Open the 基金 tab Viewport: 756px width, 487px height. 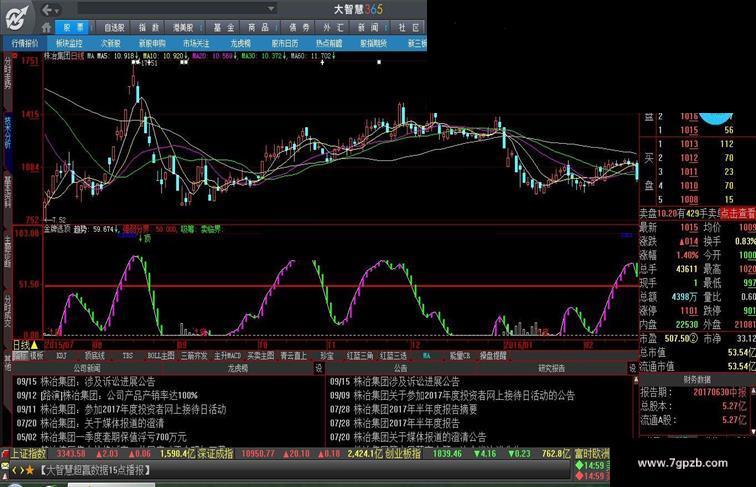click(224, 27)
